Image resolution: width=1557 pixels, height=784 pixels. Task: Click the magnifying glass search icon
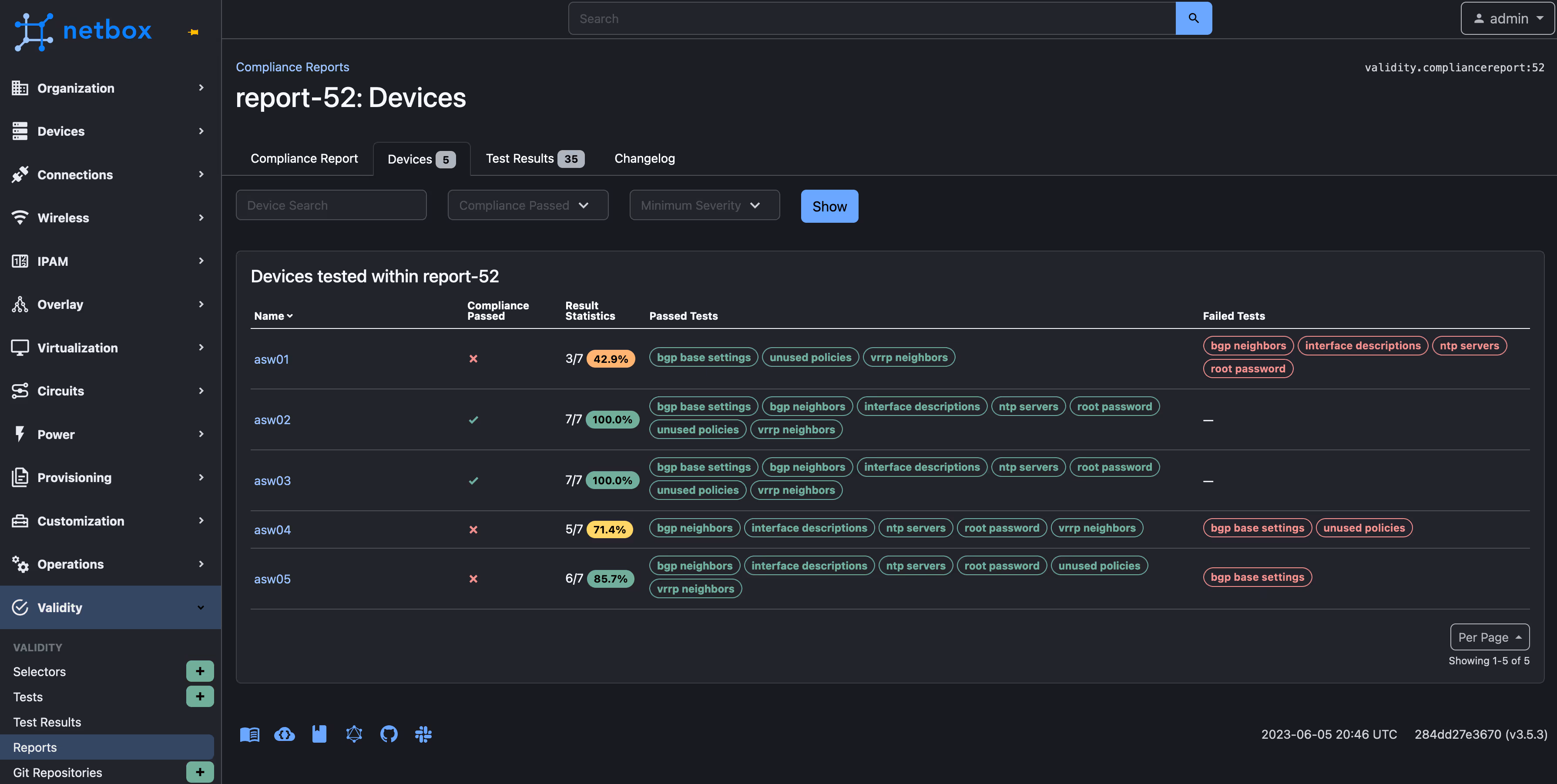[x=1193, y=18]
